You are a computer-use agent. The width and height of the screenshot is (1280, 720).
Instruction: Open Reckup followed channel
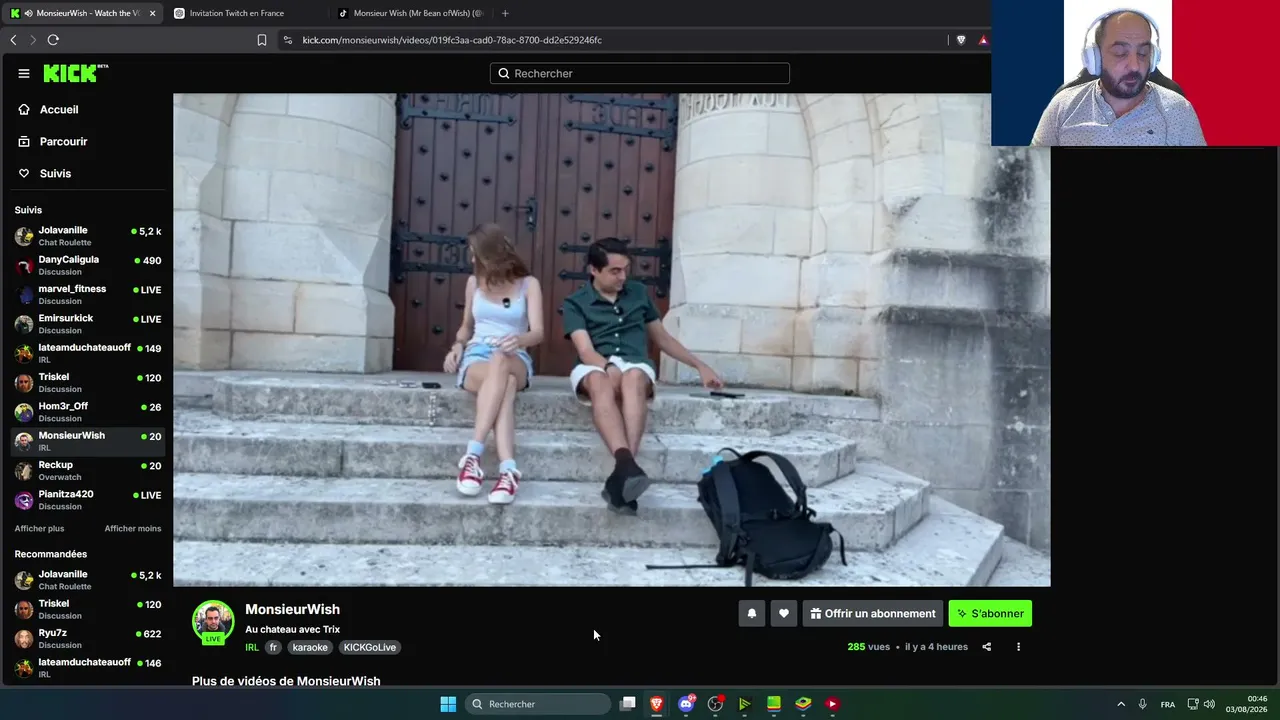click(88, 471)
